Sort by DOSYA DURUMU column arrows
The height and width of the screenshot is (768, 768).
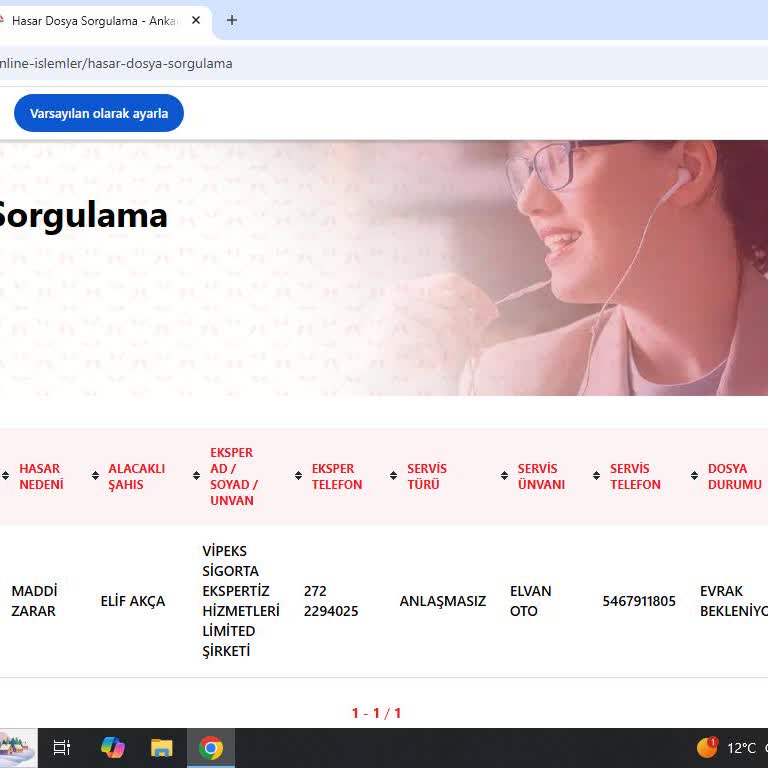pyautogui.click(x=695, y=476)
